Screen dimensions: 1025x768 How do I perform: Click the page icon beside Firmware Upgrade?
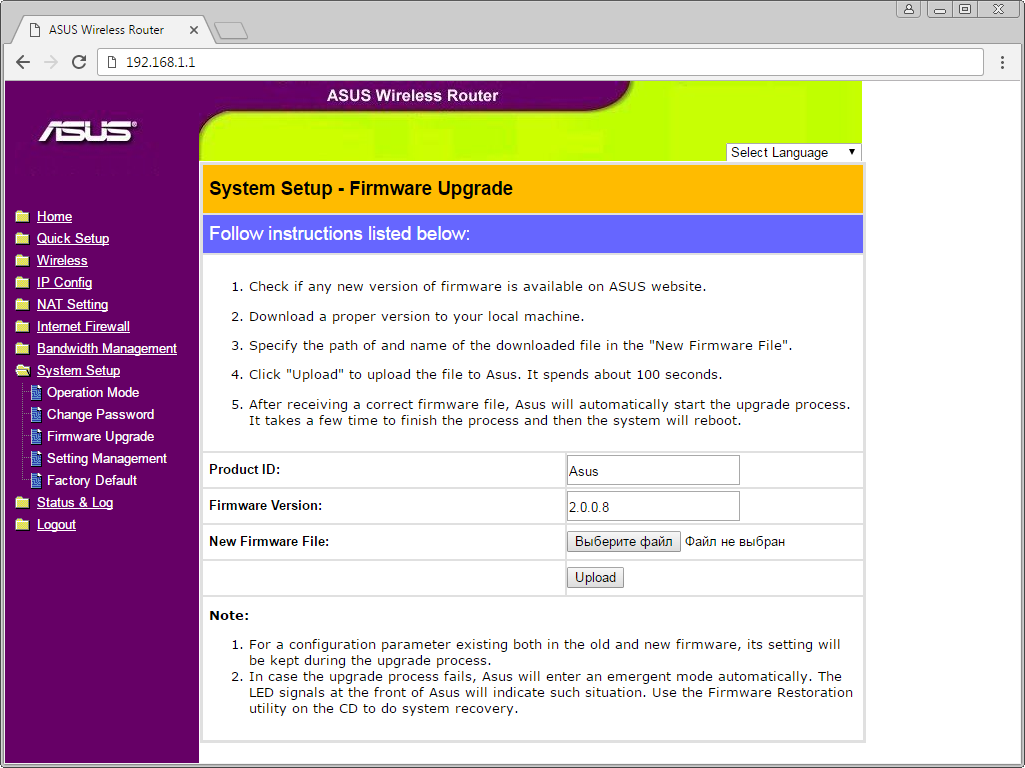point(37,437)
